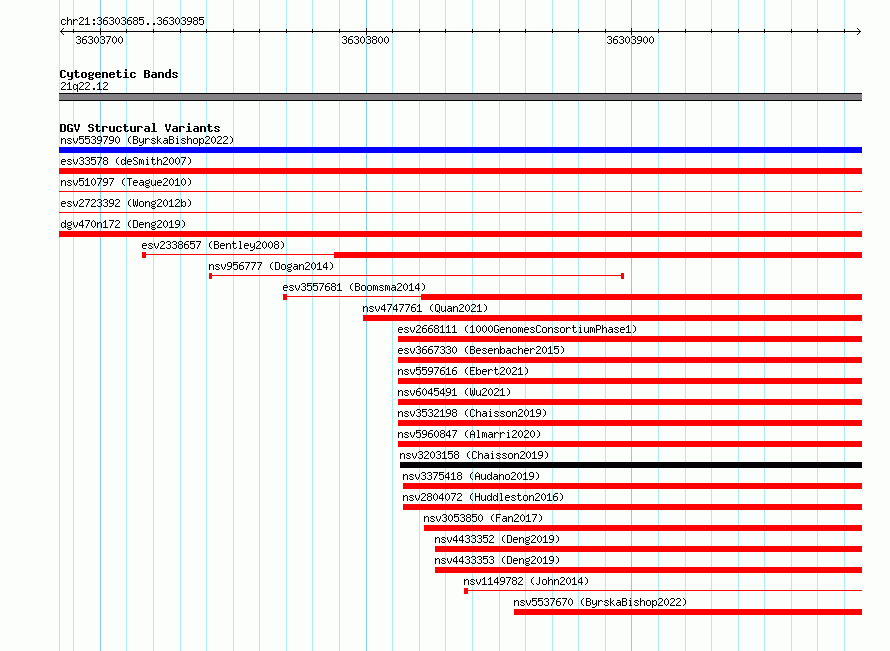
Task: Click esv2668111 (1000GenomesConsortiumPhase1) label
Action: [x=517, y=329]
